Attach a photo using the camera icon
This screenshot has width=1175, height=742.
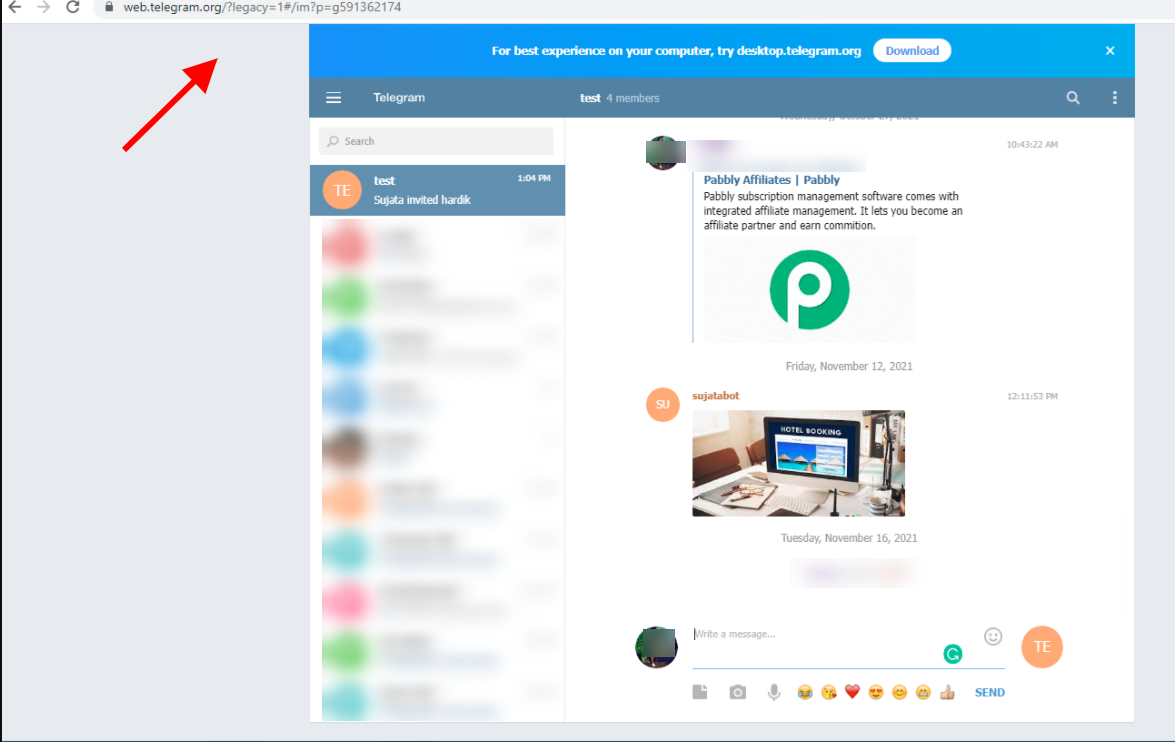click(737, 692)
